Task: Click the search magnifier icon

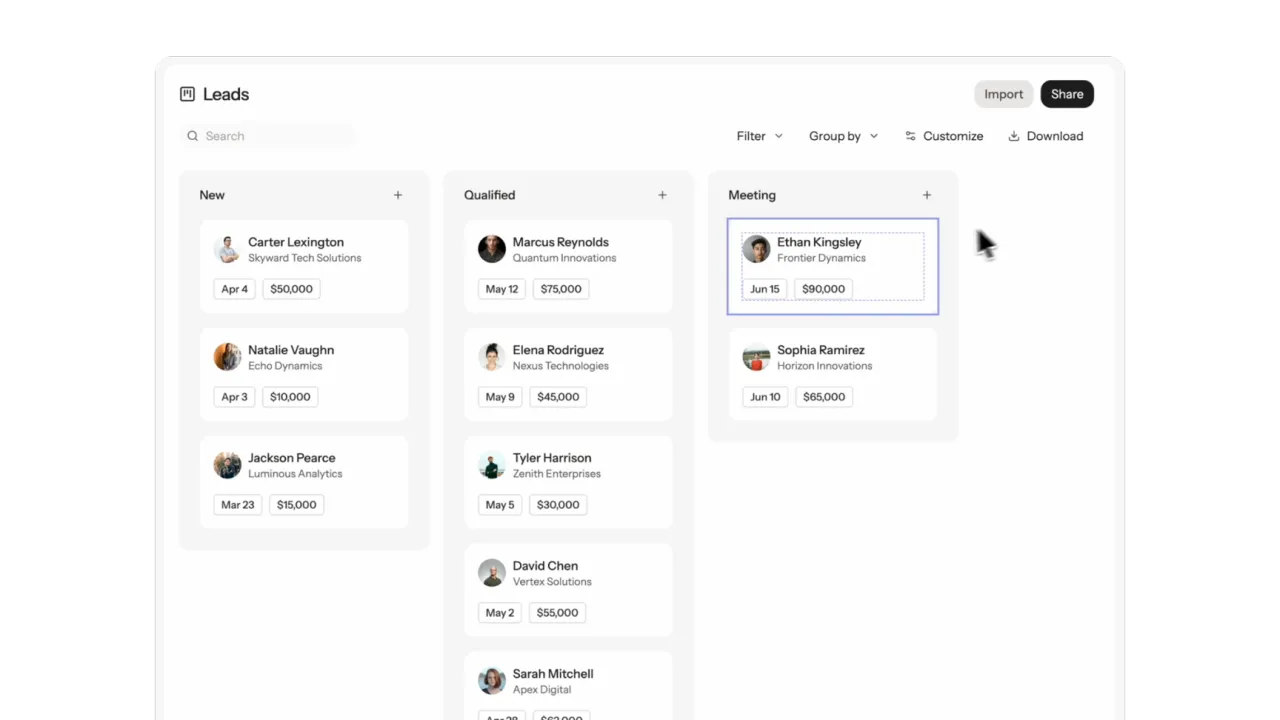Action: [192, 136]
